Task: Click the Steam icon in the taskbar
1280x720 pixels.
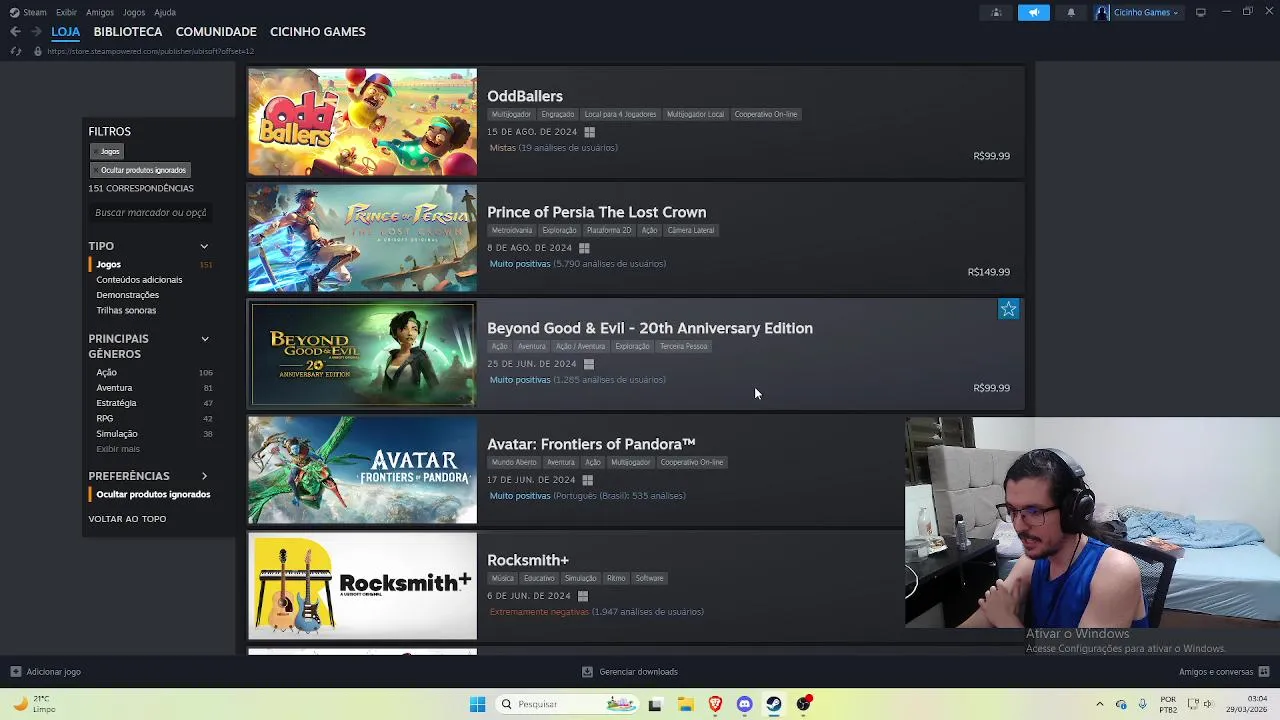Action: coord(774,704)
